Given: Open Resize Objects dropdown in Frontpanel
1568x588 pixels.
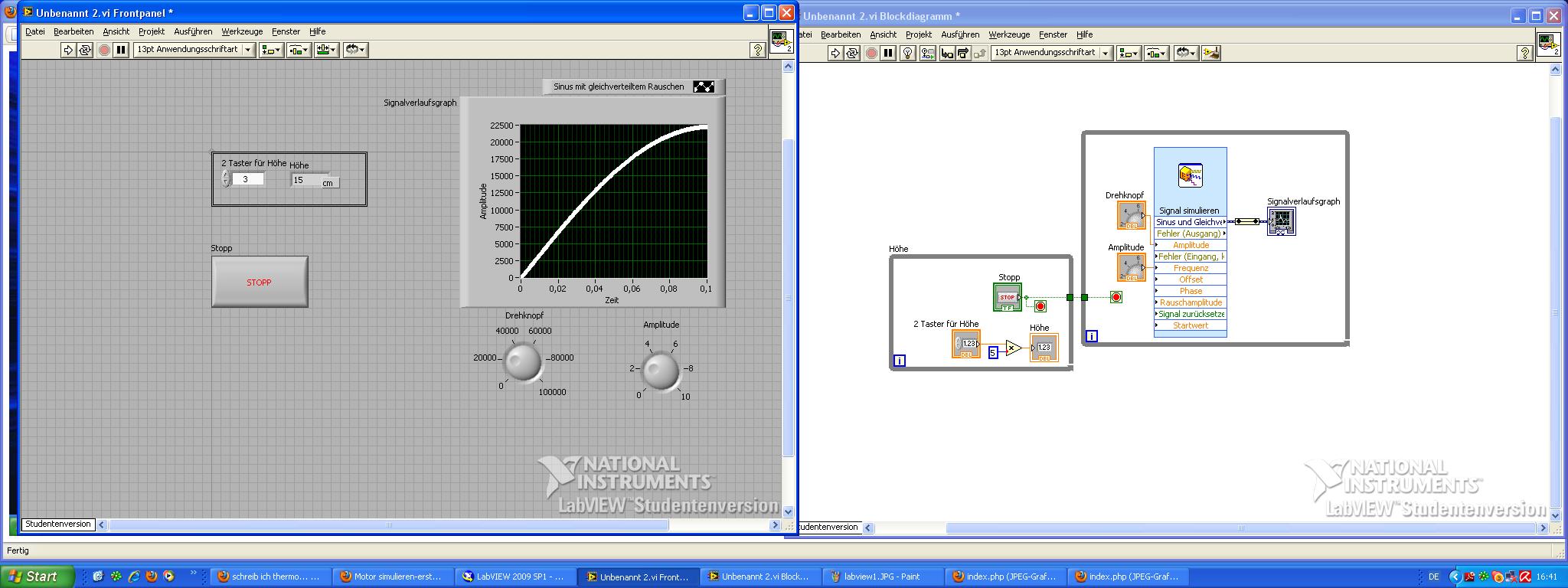Looking at the screenshot, I should pos(327,50).
